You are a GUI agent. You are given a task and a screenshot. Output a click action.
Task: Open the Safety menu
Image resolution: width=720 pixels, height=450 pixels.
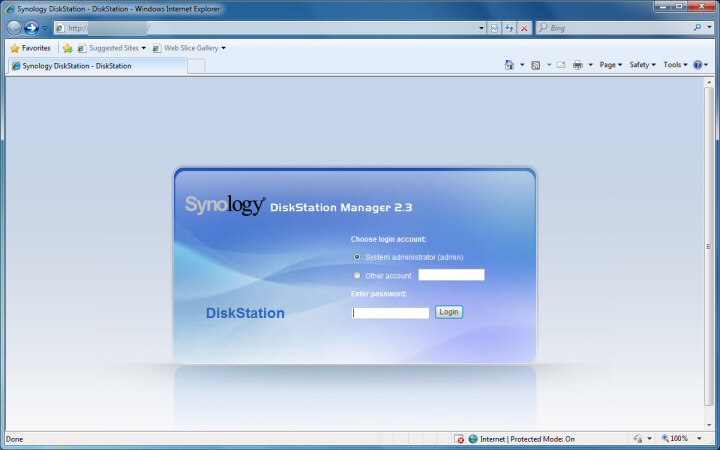pos(642,65)
